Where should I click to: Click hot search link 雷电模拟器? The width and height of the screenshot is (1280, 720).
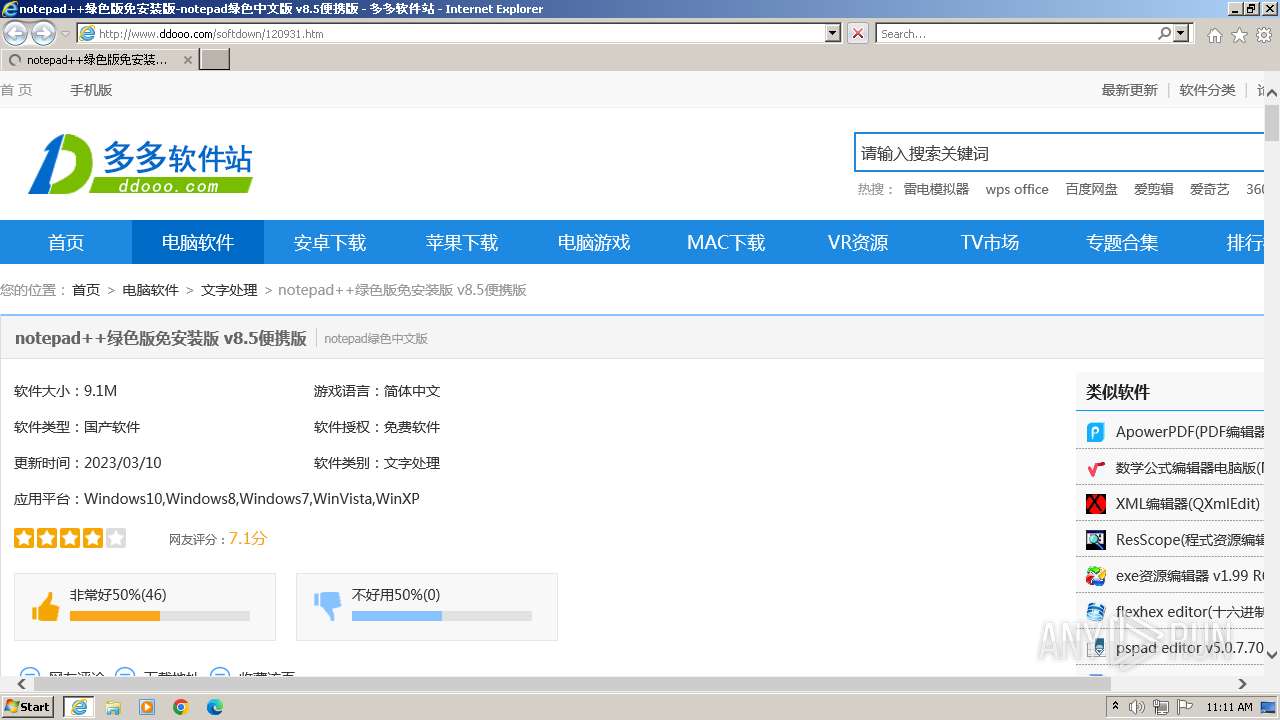[936, 189]
